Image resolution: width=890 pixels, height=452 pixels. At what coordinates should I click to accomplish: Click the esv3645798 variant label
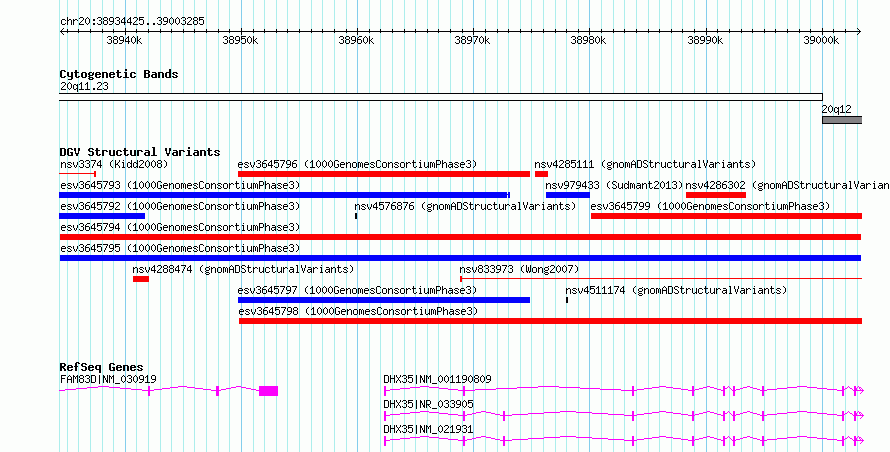tap(358, 312)
